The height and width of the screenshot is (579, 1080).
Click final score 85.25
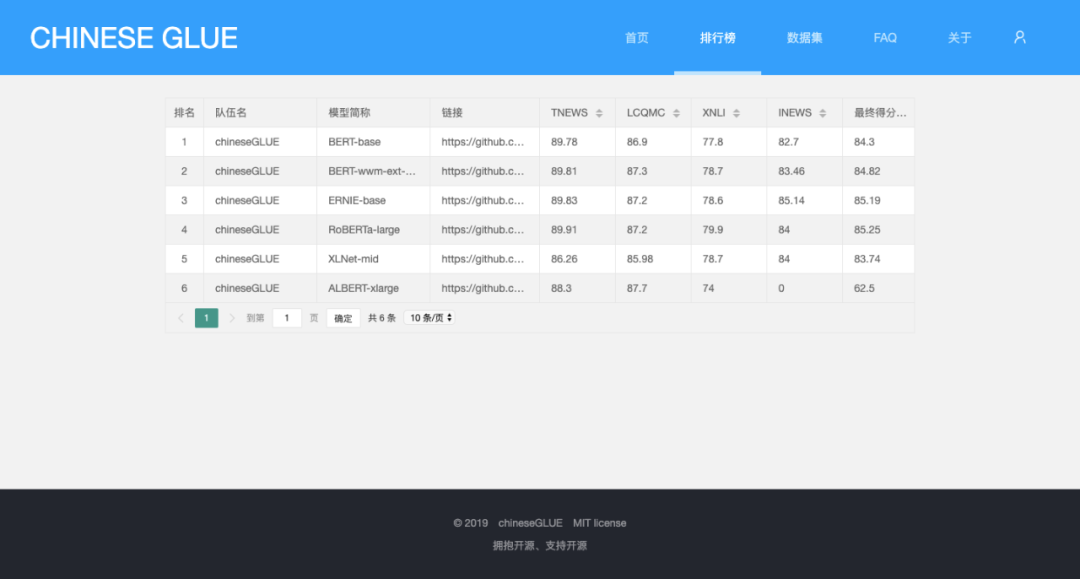pos(867,229)
